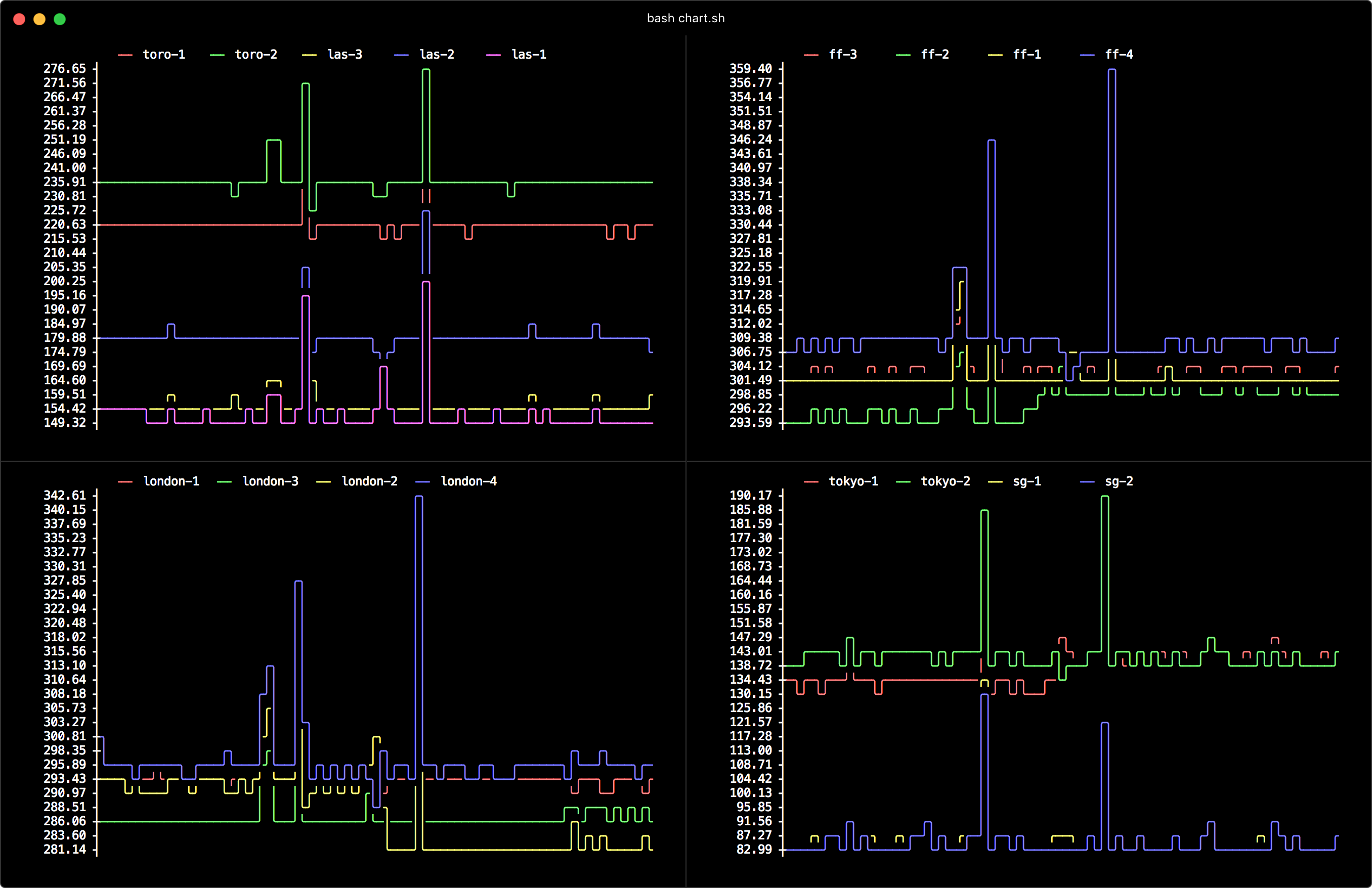Click the 327.85 axis value
Screen dimensions: 1372x888
pos(65,580)
